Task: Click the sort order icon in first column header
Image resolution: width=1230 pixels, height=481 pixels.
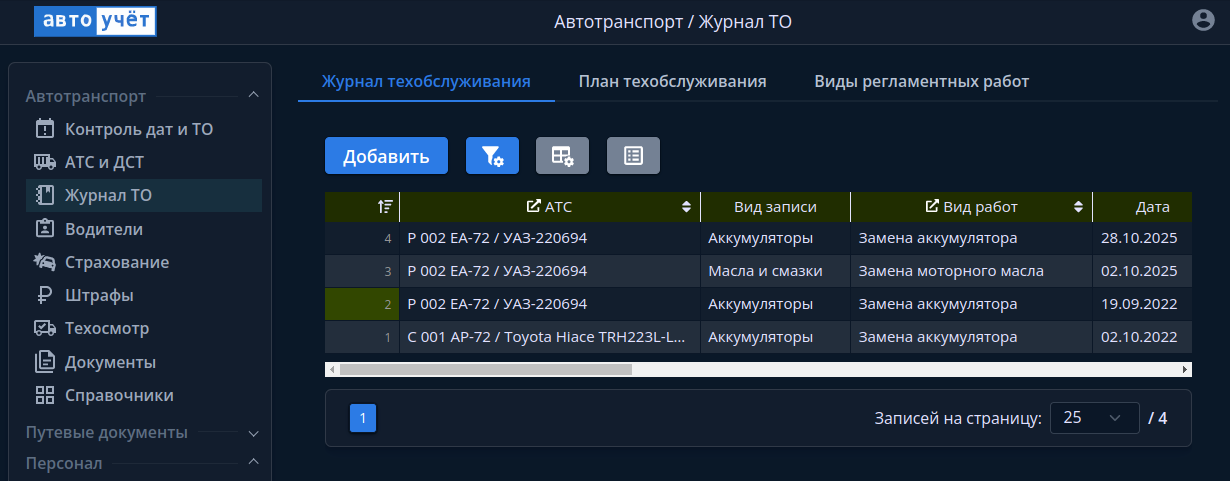Action: click(385, 207)
